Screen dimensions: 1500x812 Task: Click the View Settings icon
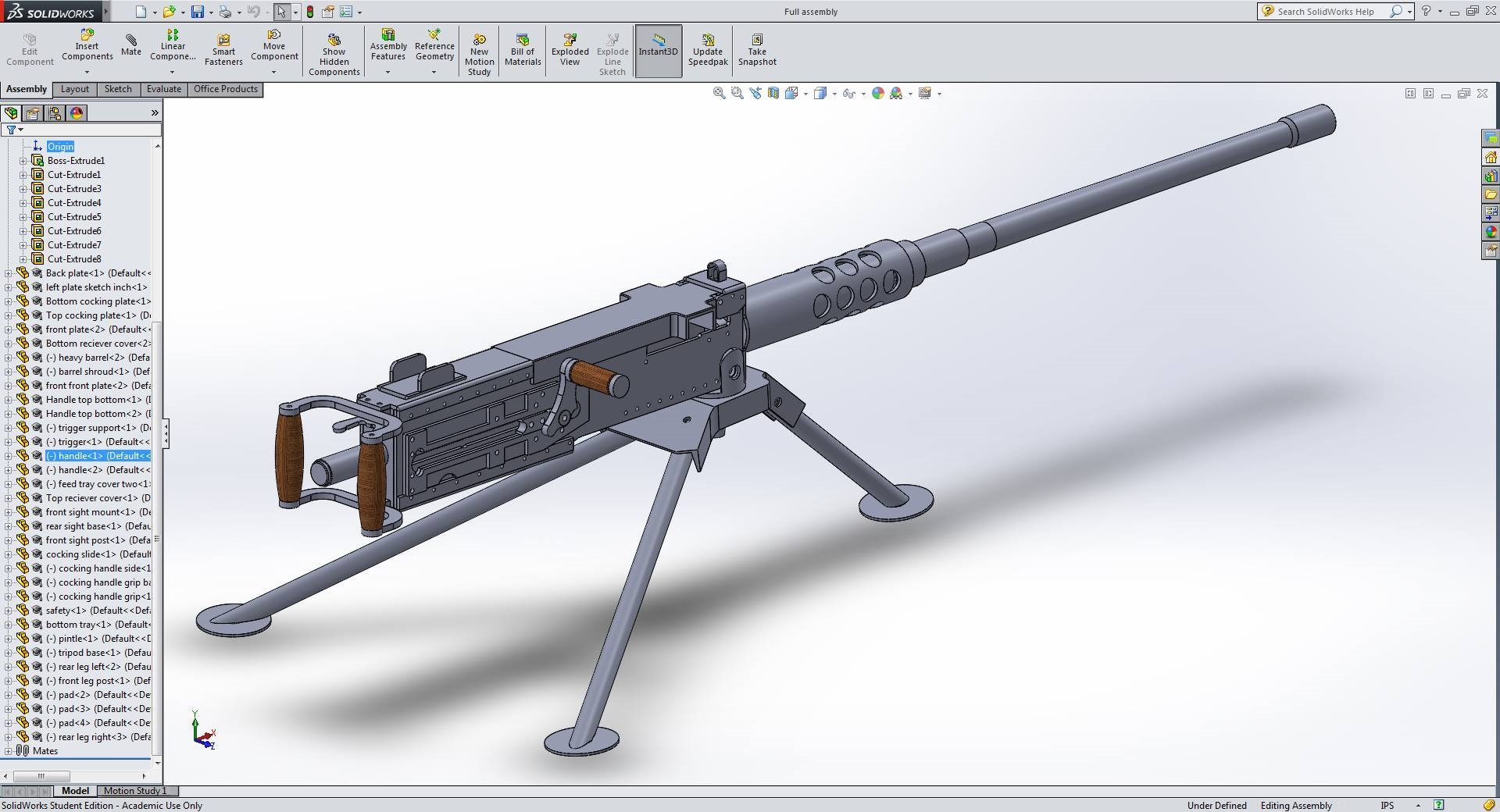925,93
